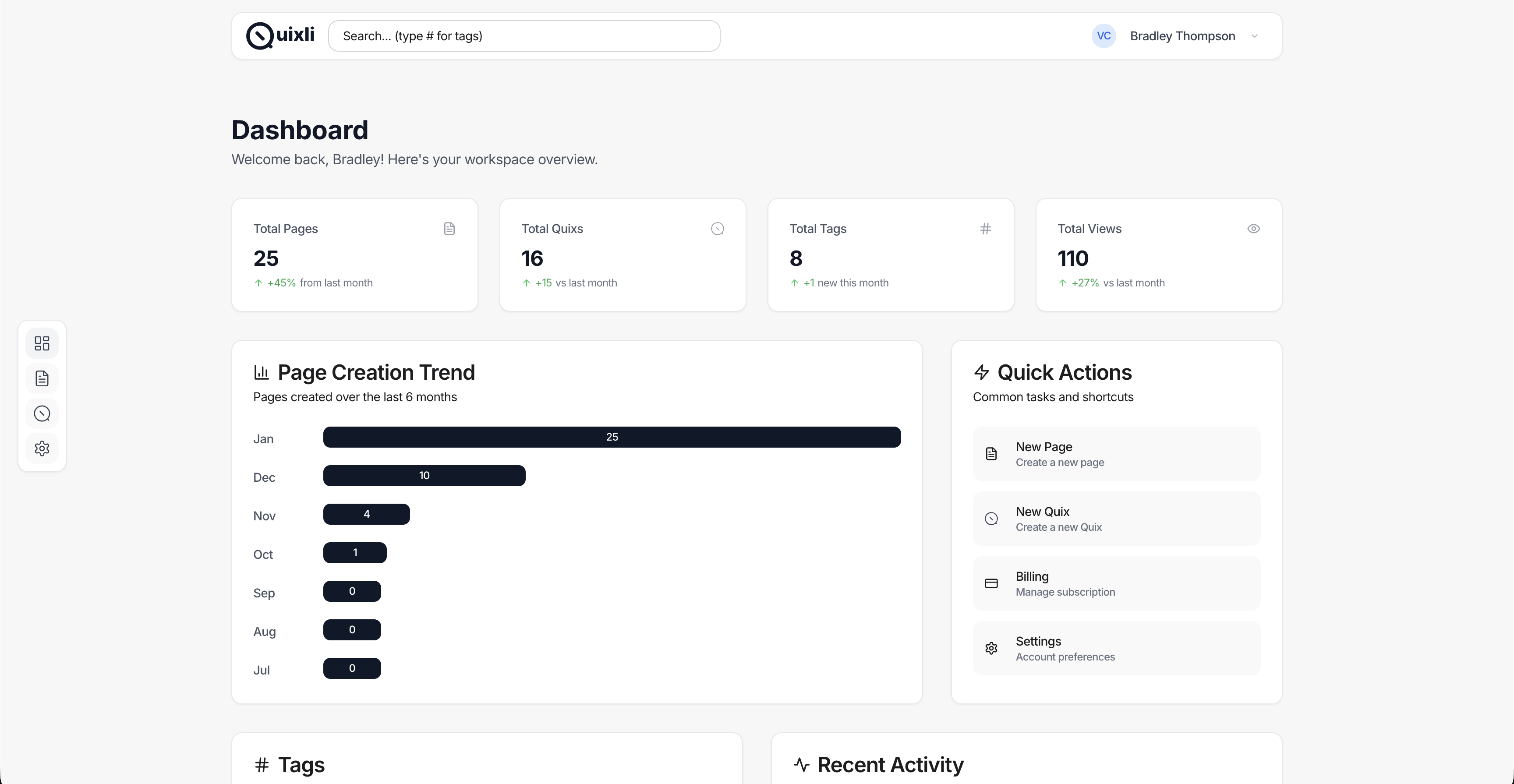Click the VC avatar badge
The height and width of the screenshot is (784, 1514).
tap(1103, 36)
